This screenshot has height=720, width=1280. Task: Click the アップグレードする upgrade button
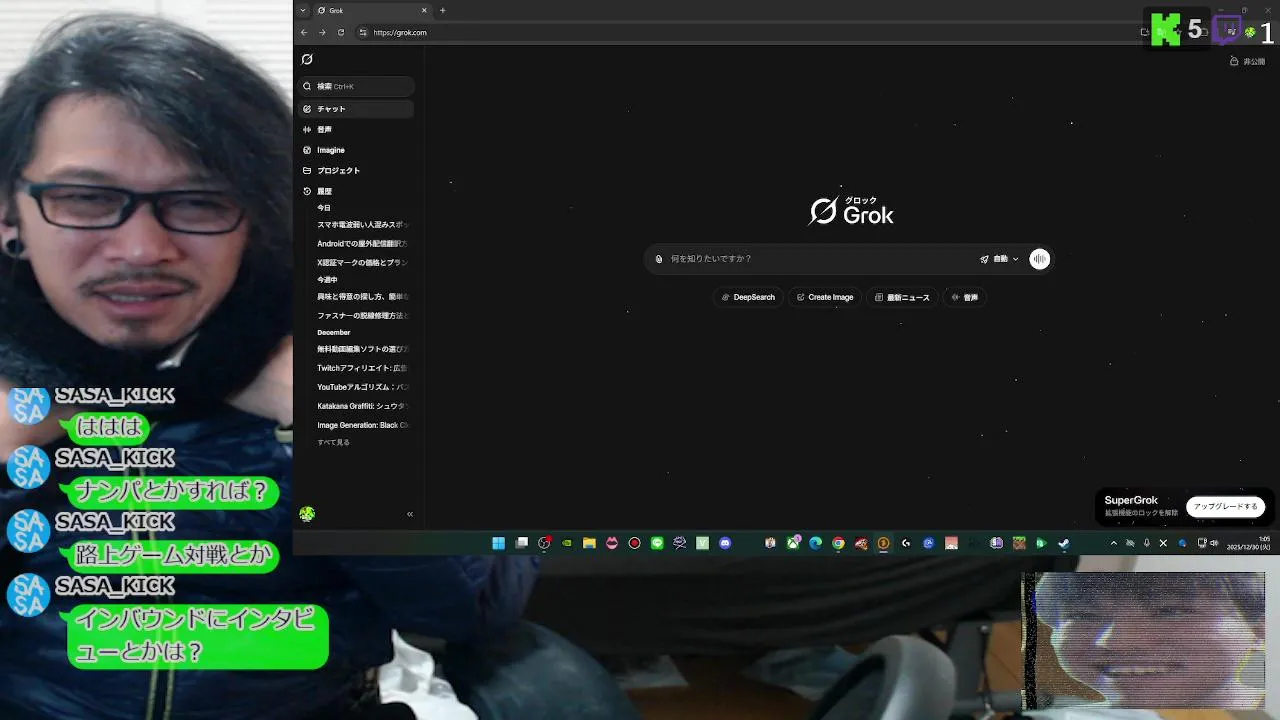[x=1225, y=507]
